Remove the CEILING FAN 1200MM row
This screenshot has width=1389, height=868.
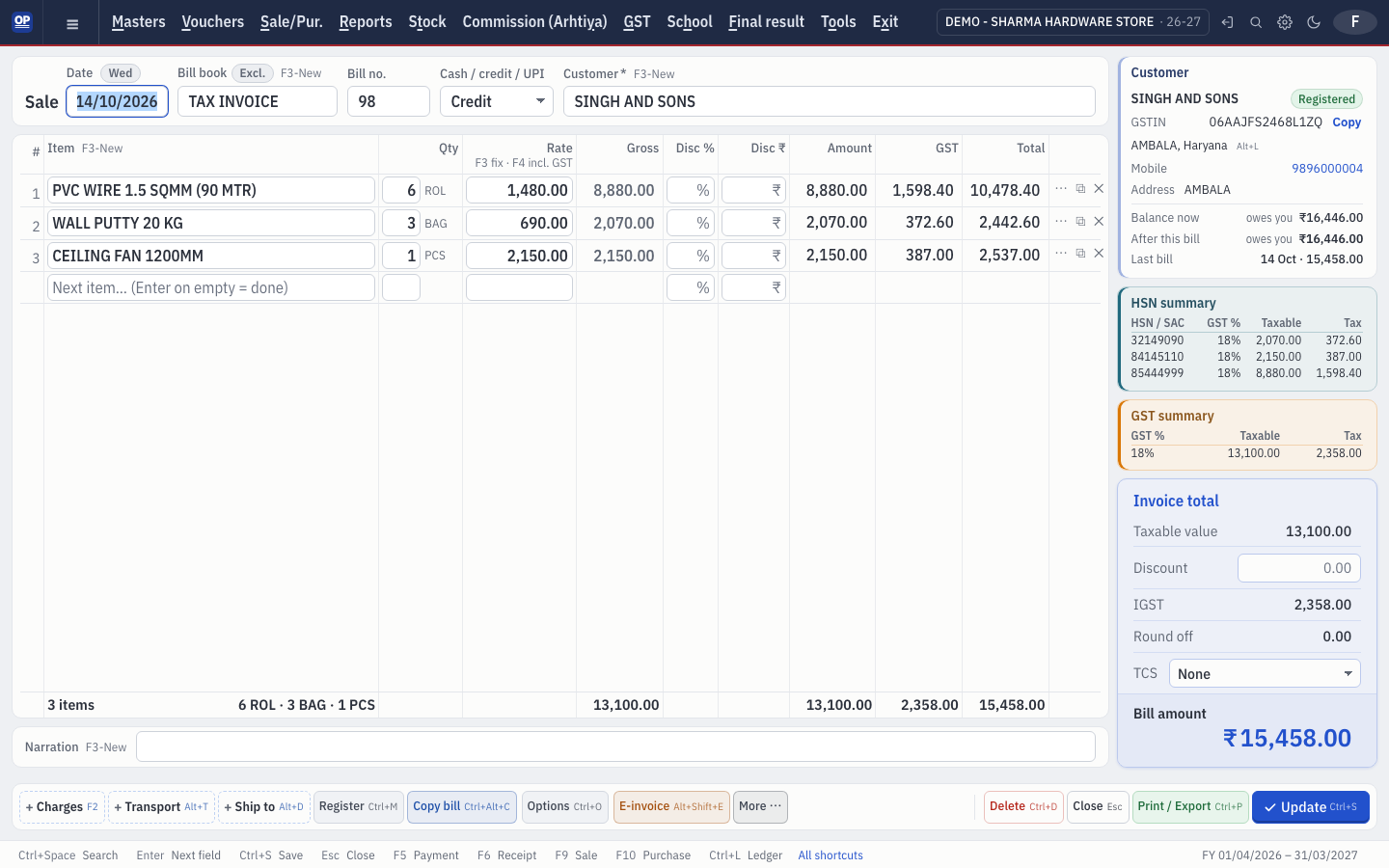[x=1099, y=254]
